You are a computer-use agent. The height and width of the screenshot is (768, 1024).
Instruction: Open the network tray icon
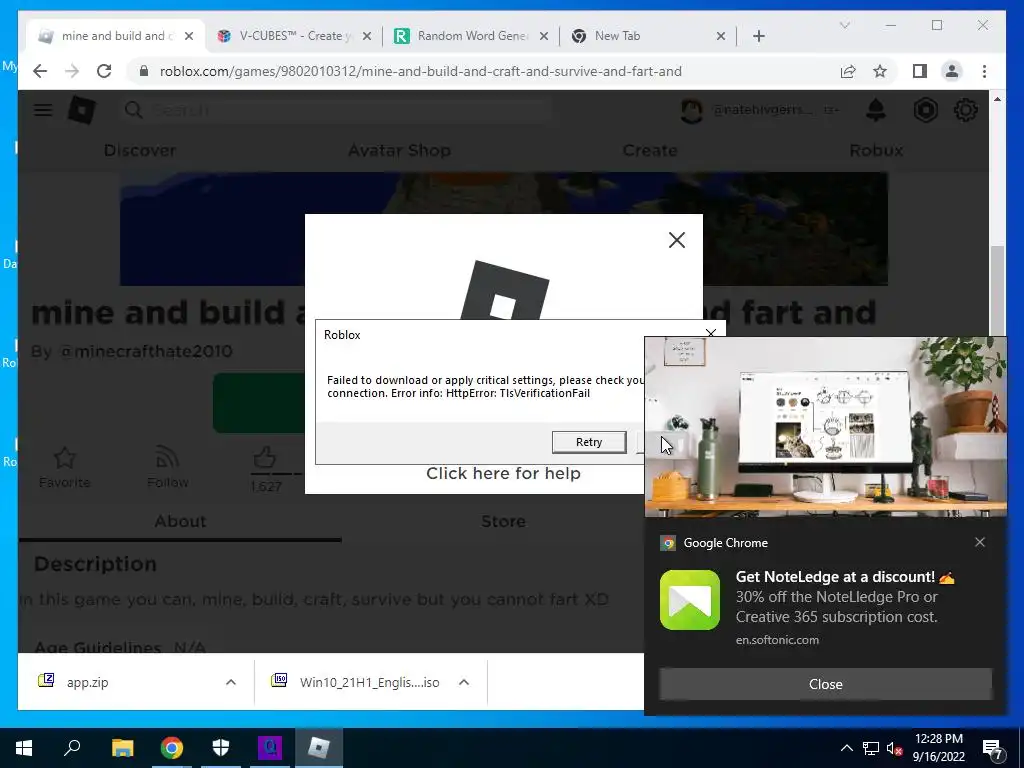point(871,748)
